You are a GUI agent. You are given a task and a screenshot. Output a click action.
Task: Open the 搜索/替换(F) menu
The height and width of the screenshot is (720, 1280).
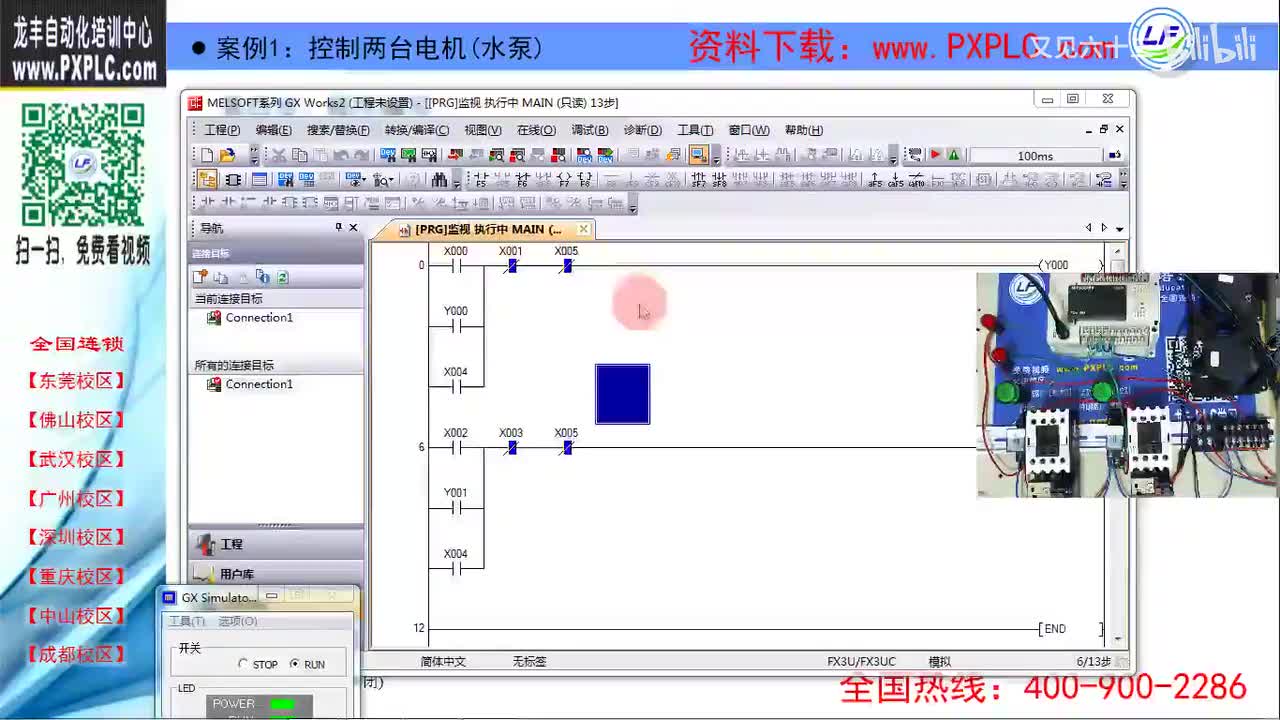tap(338, 130)
